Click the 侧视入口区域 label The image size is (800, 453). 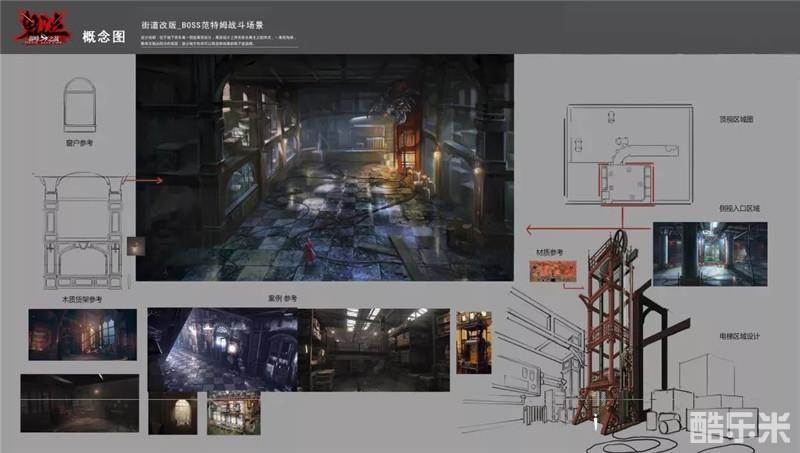tap(739, 208)
